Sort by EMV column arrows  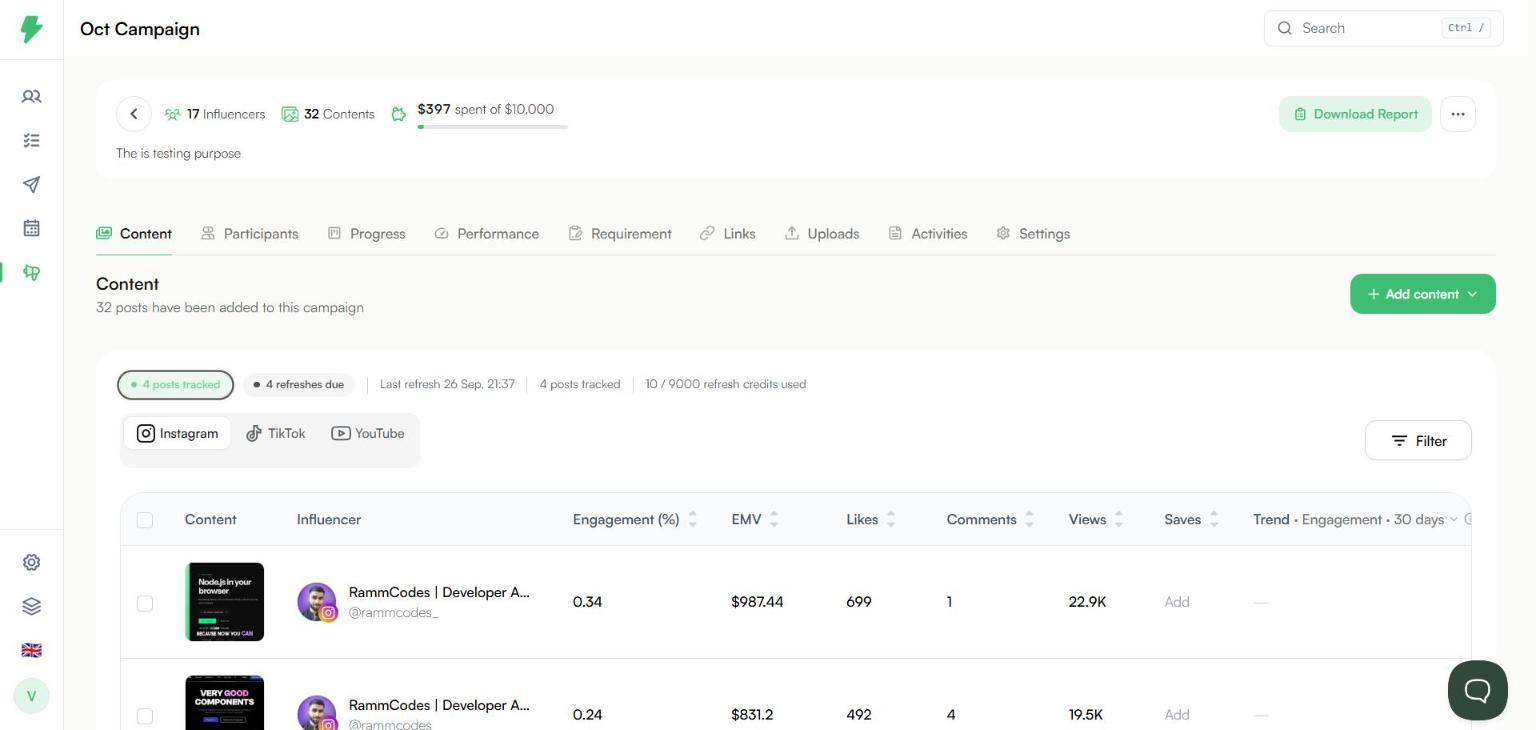tap(774, 519)
